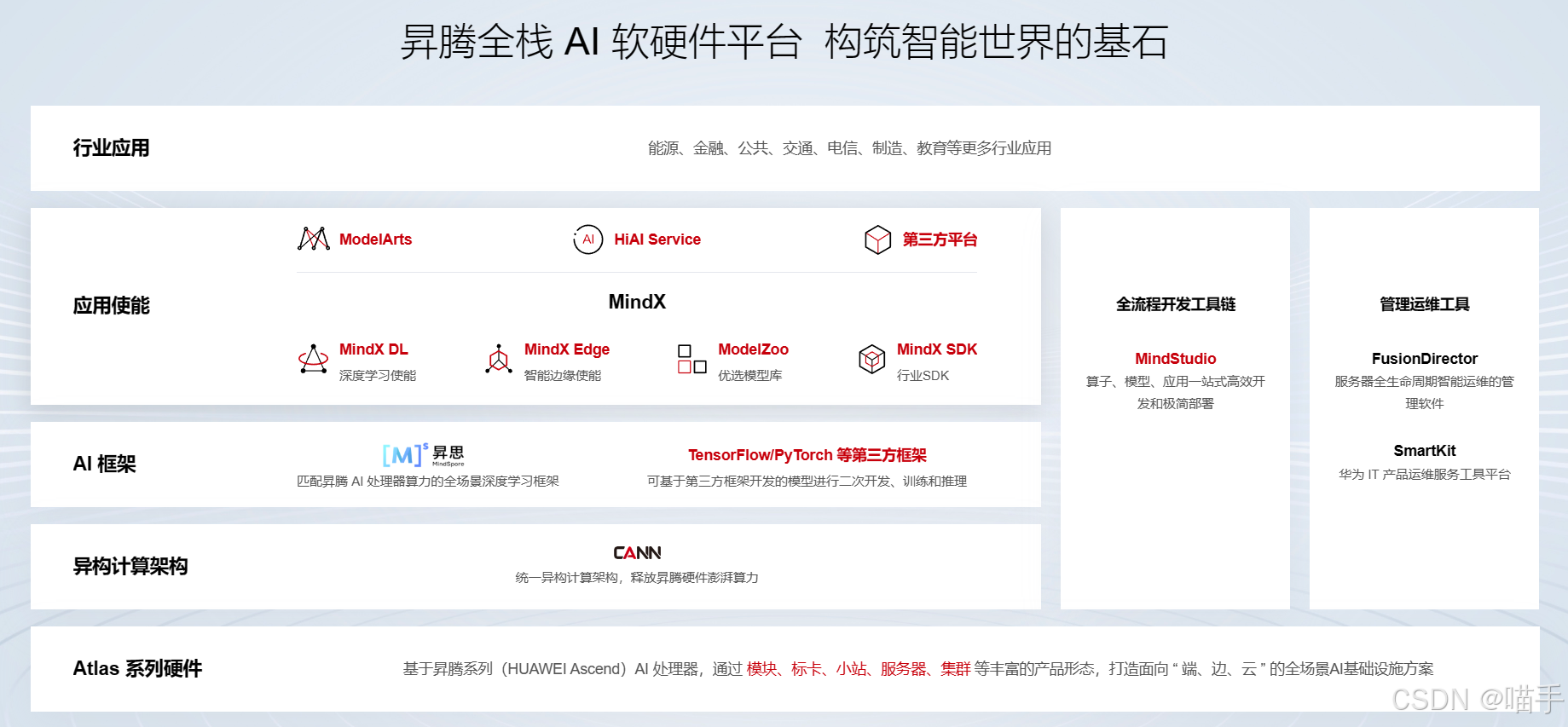Click the MindX heading
The image size is (1568, 727).
pos(637,302)
